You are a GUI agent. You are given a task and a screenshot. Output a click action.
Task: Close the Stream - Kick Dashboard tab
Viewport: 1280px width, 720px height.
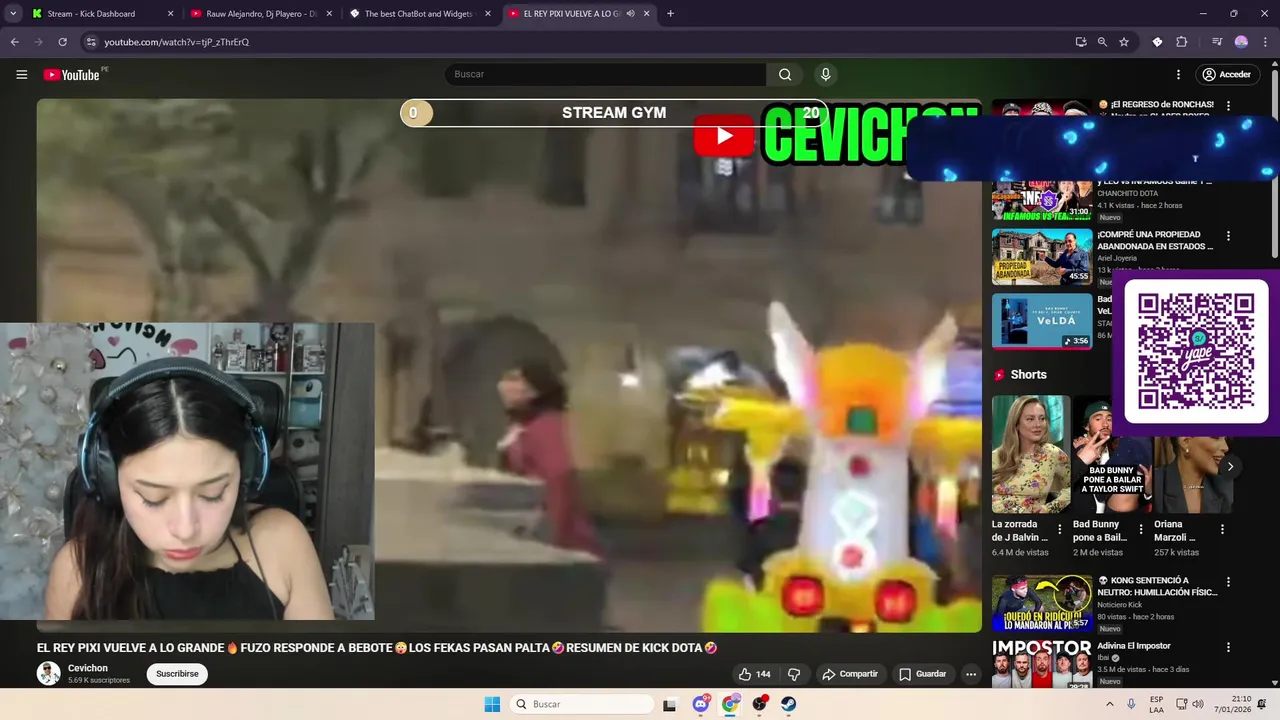click(x=170, y=14)
